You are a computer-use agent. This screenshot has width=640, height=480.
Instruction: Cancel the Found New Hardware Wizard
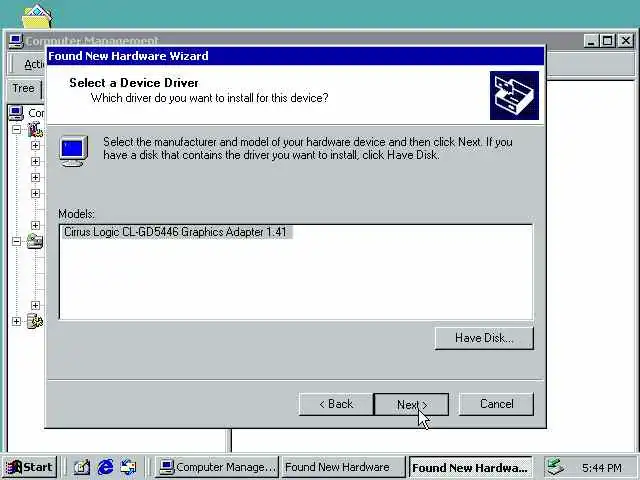(x=496, y=404)
